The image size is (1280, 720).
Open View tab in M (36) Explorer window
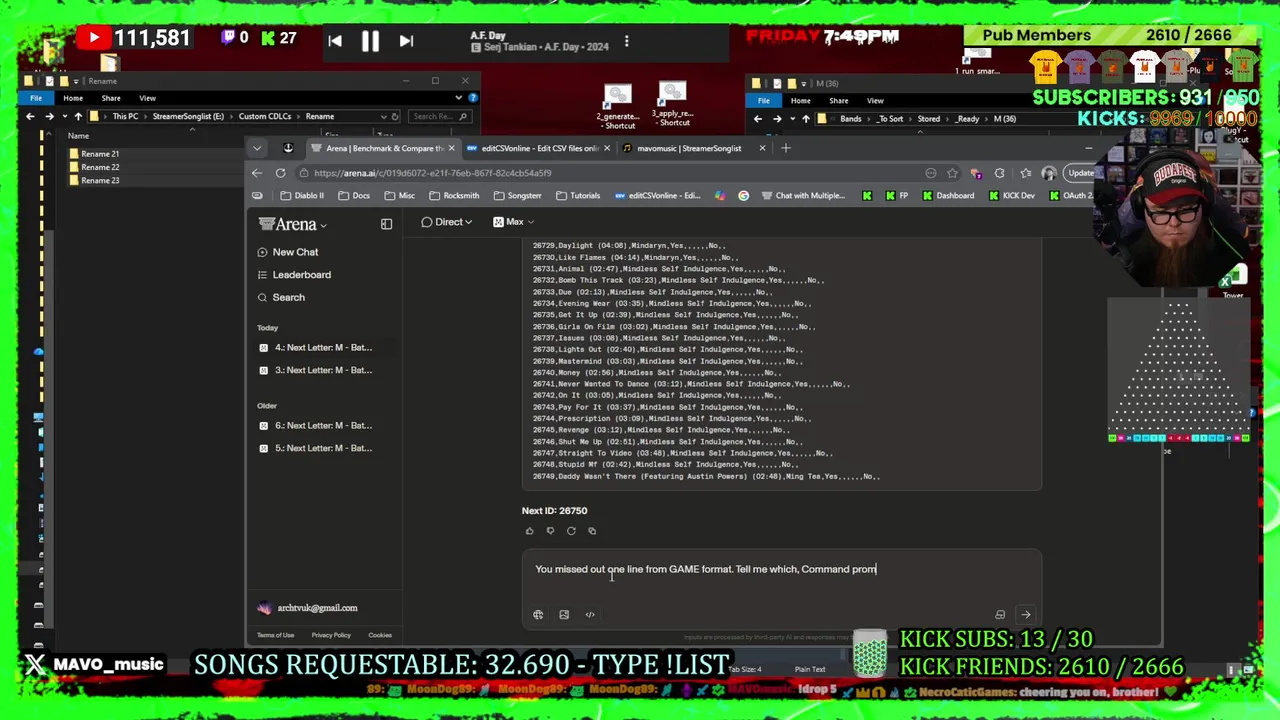pos(875,100)
